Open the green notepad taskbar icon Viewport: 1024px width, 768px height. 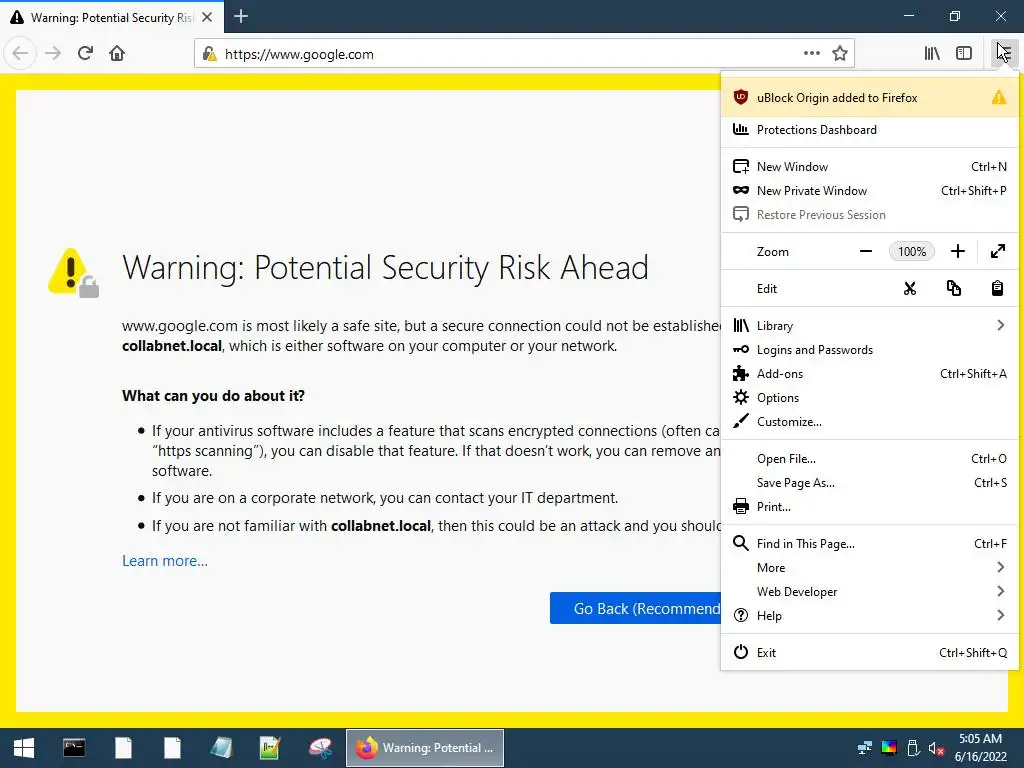(270, 748)
